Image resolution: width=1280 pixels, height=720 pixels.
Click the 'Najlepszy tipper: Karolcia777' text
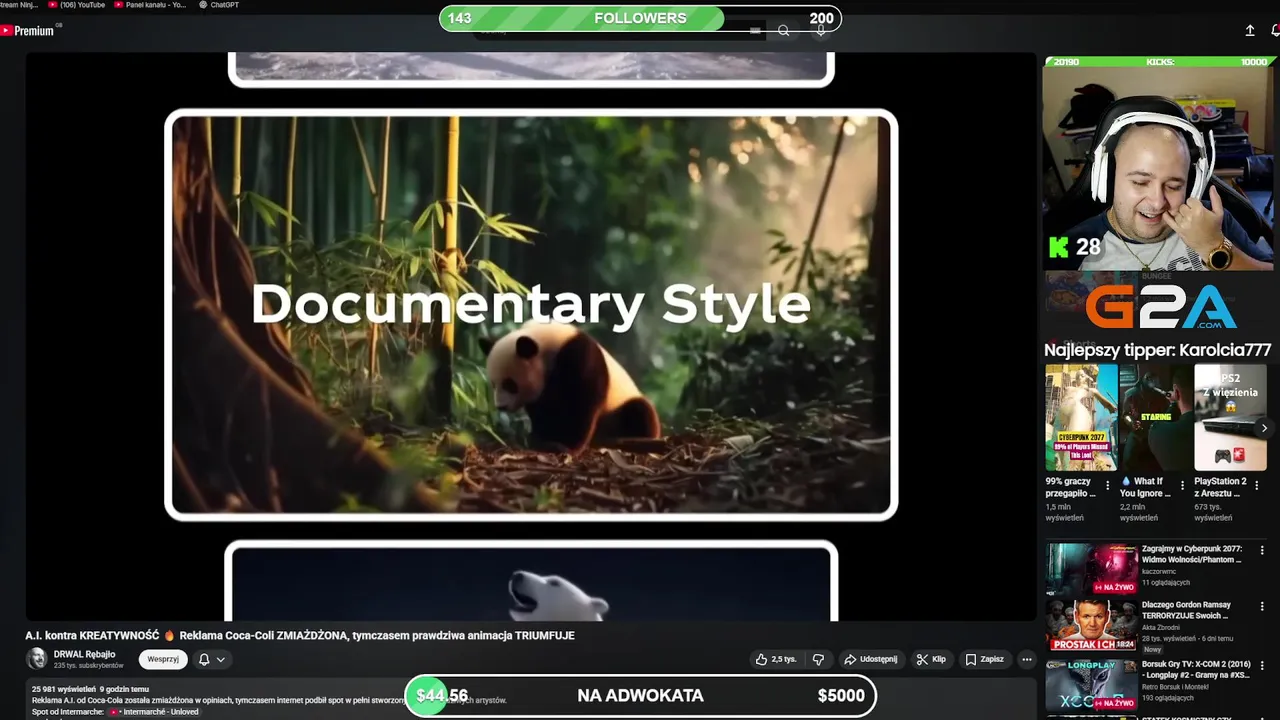click(x=1158, y=350)
